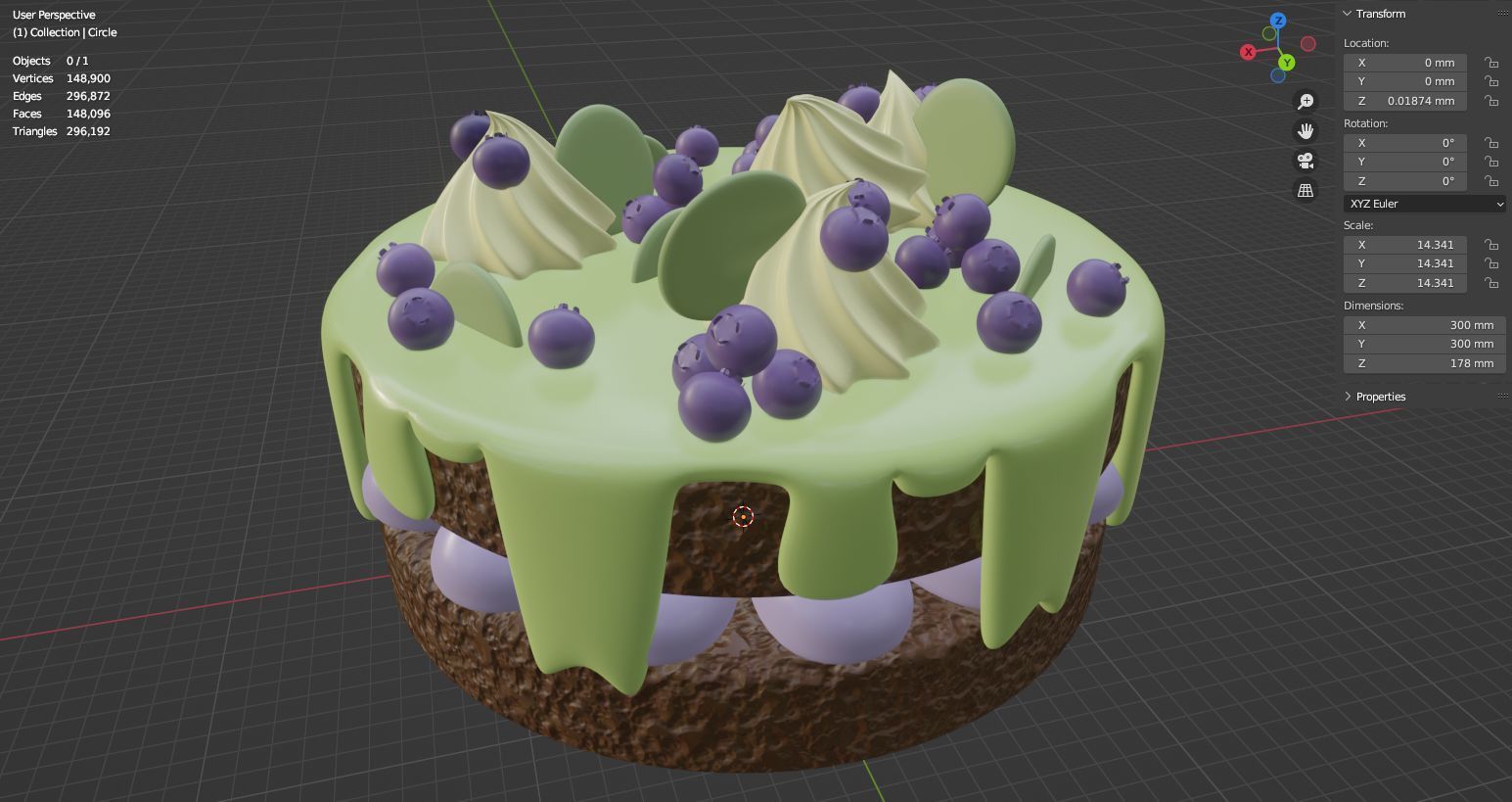Click the red X axis on gizmo

(x=1248, y=52)
